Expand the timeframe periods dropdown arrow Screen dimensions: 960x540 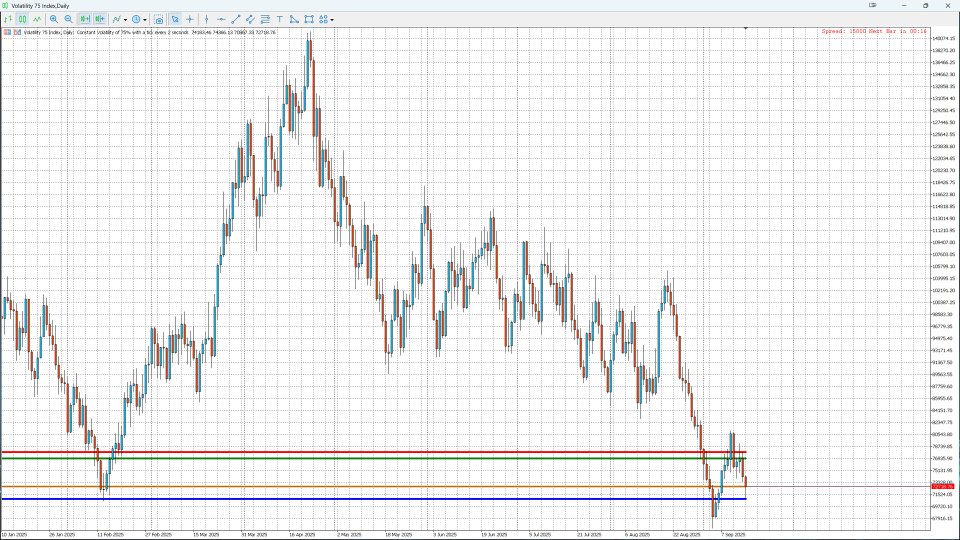coord(144,20)
